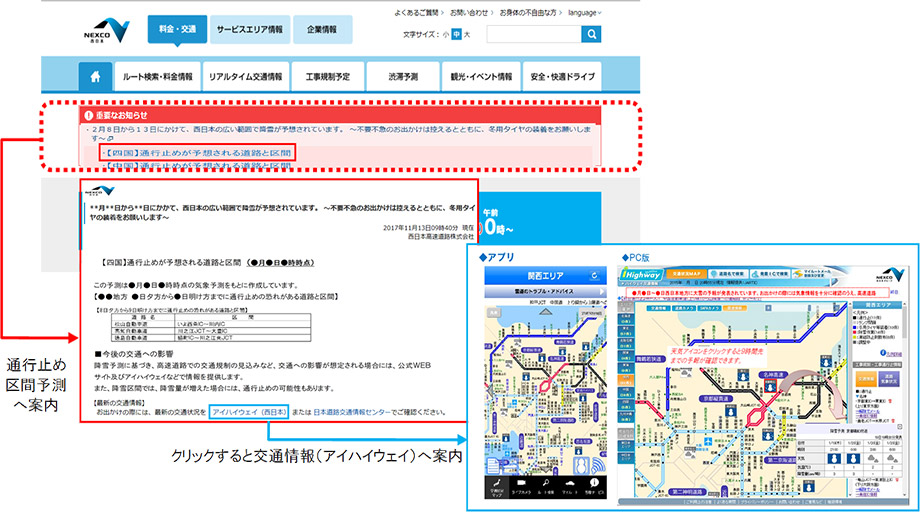Select the 料金・交通 tab
920x512 pixels.
click(x=177, y=29)
